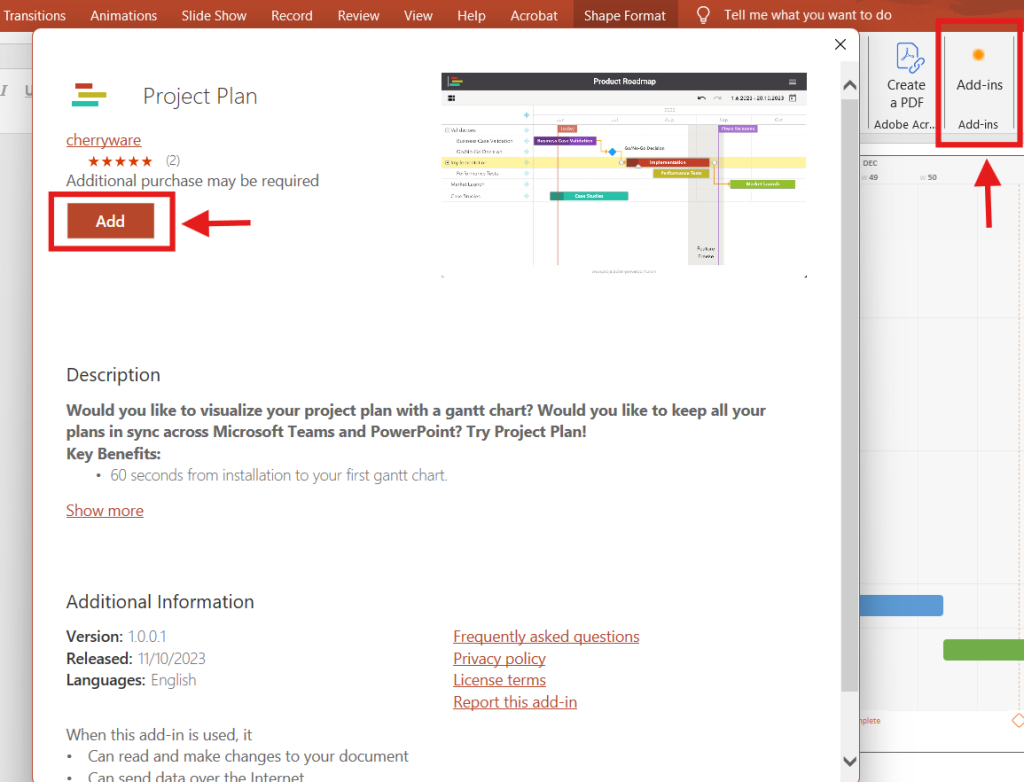Click Report this add-in link

515,702
